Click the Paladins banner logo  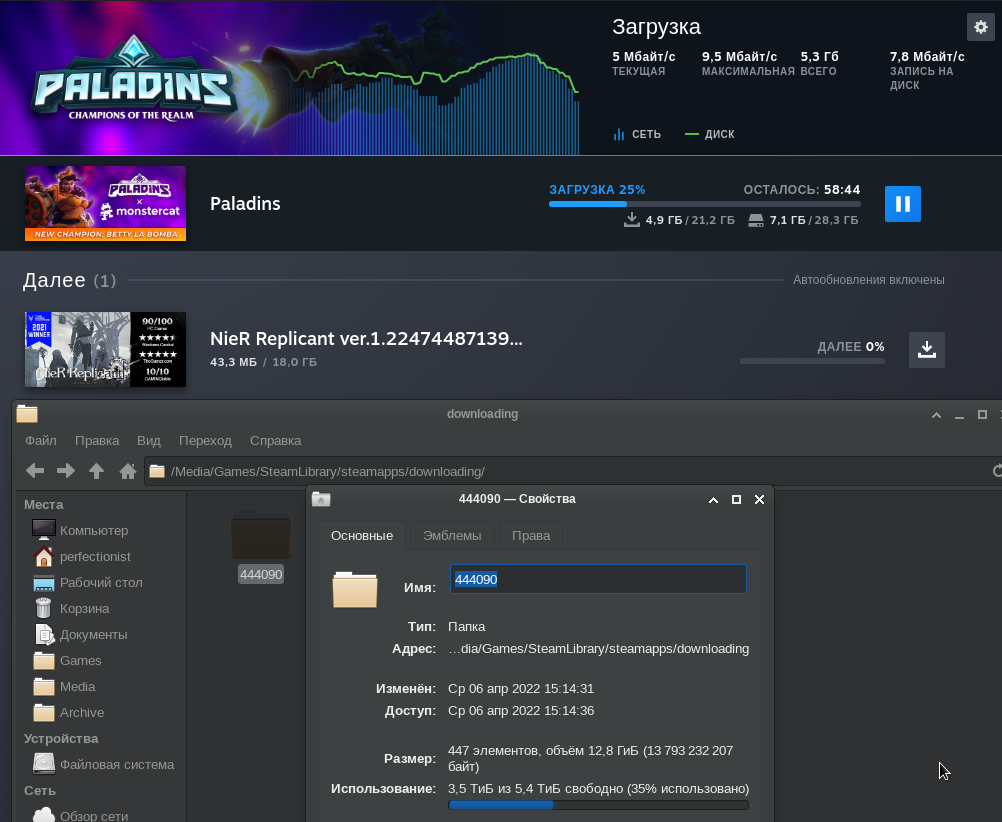point(133,78)
